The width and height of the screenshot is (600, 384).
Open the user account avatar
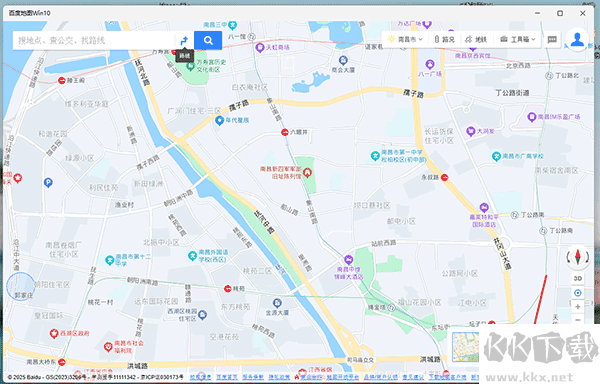(x=577, y=39)
